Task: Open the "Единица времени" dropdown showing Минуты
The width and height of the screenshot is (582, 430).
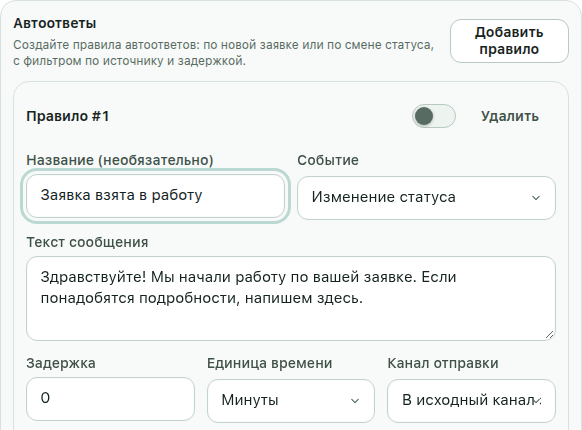Action: tap(291, 401)
